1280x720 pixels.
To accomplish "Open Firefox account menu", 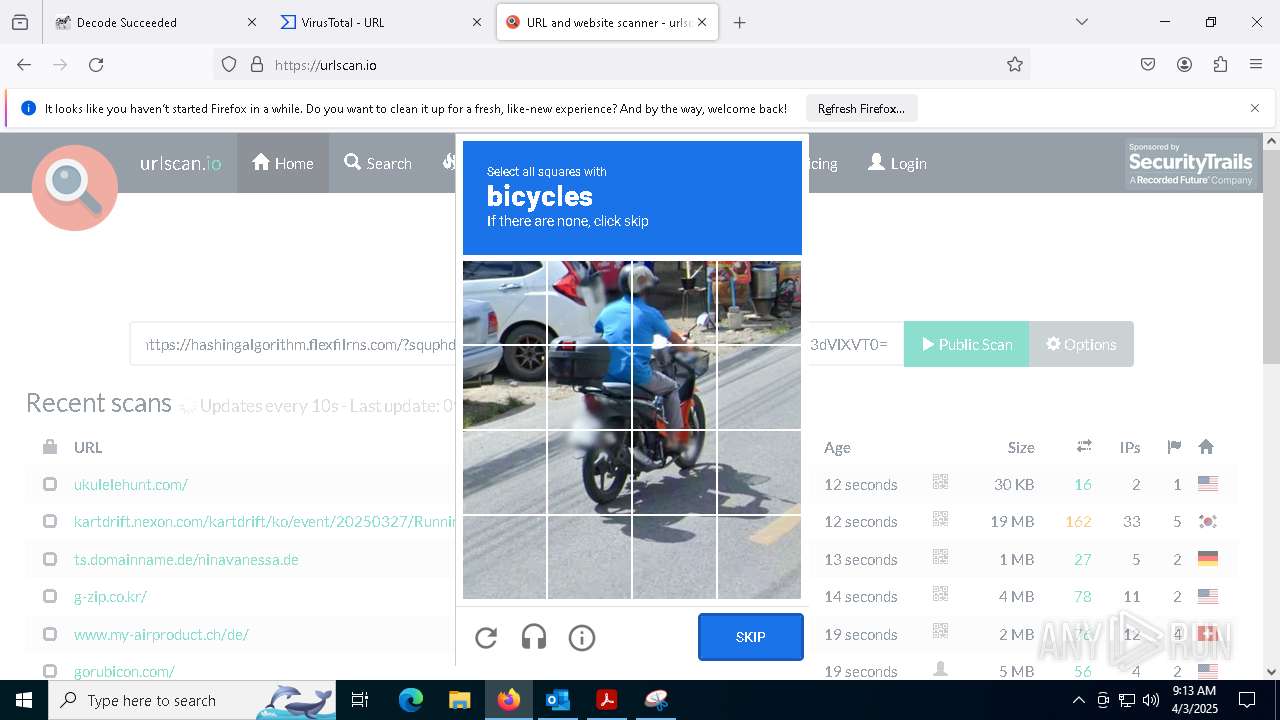I will pos(1184,65).
